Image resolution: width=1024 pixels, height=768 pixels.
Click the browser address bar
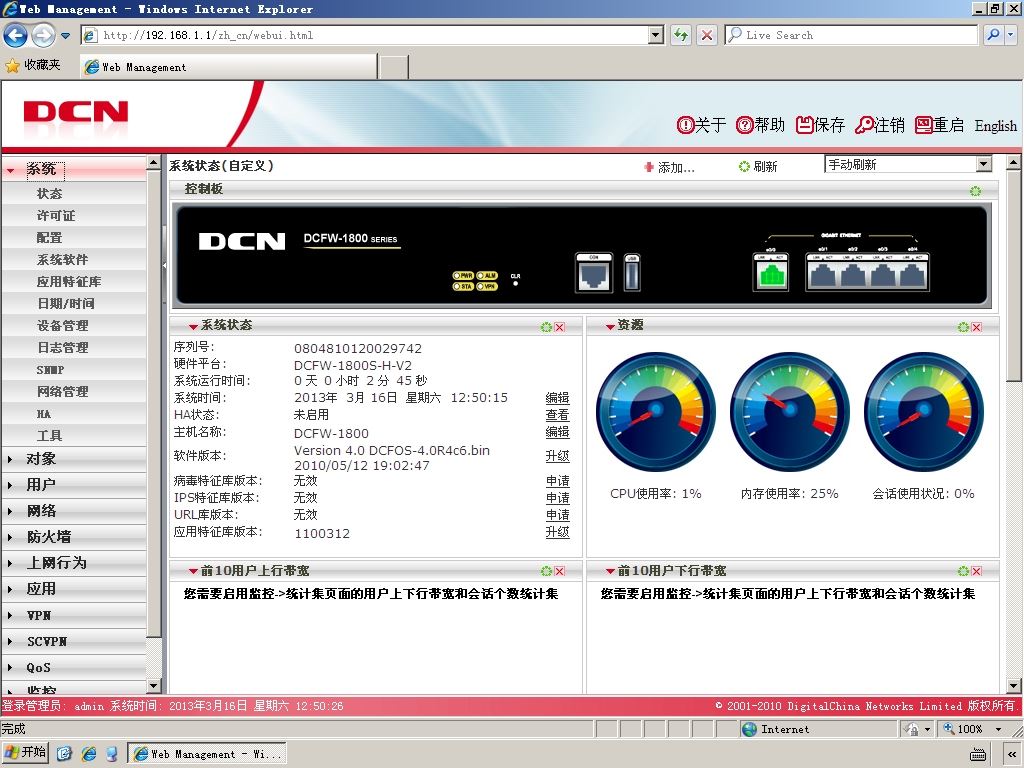coord(372,35)
